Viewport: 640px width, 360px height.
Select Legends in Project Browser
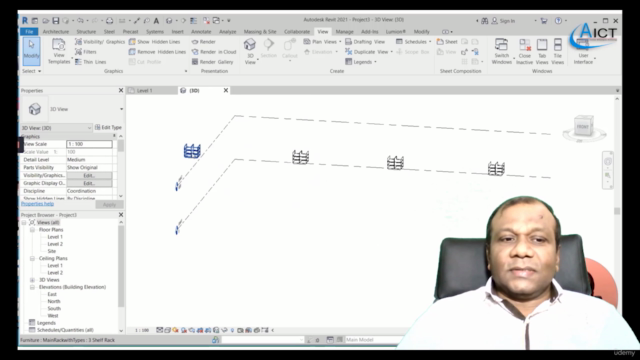(x=46, y=323)
